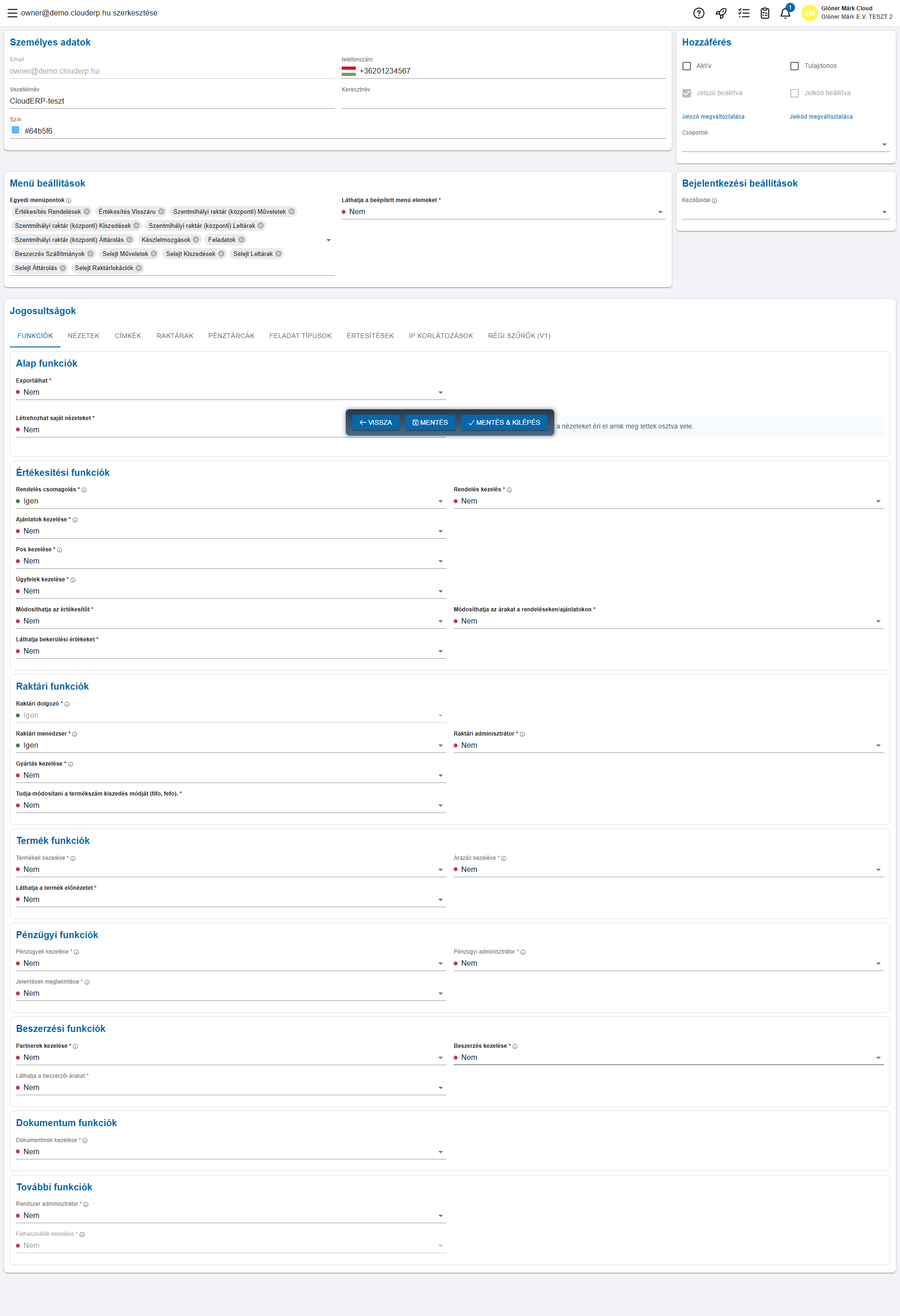Open the notifications bell
This screenshot has height=1316, width=900.
click(785, 13)
